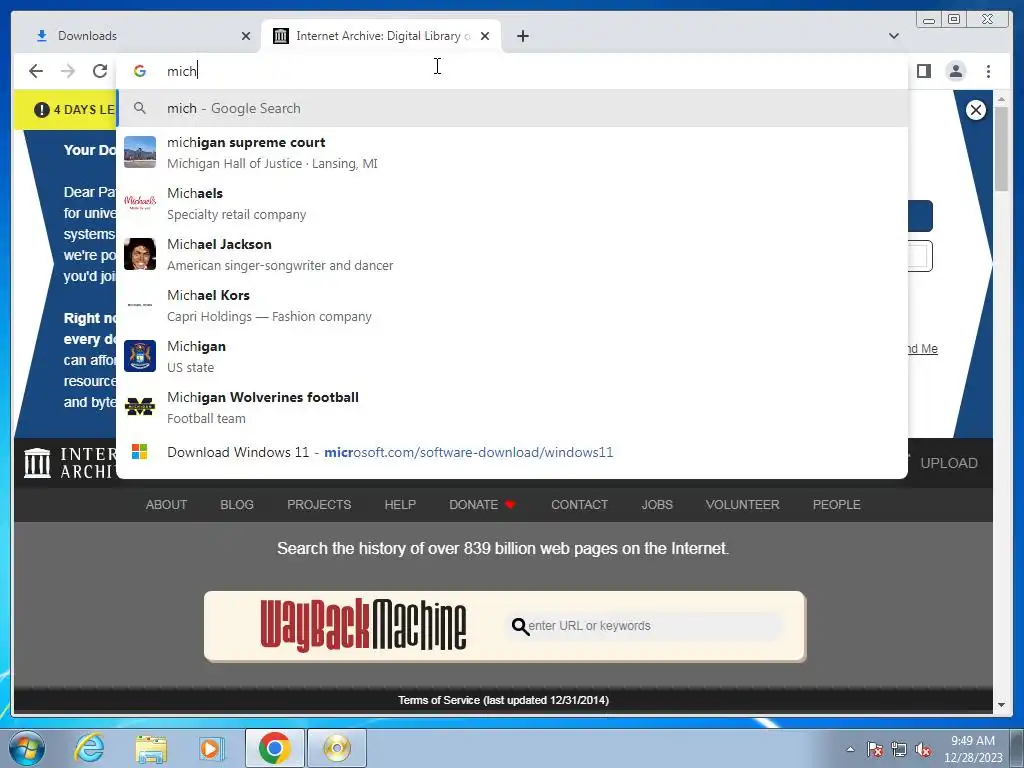Screen dimensions: 1024x768
Task: Click page scrollbar down arrow
Action: [x=1001, y=705]
